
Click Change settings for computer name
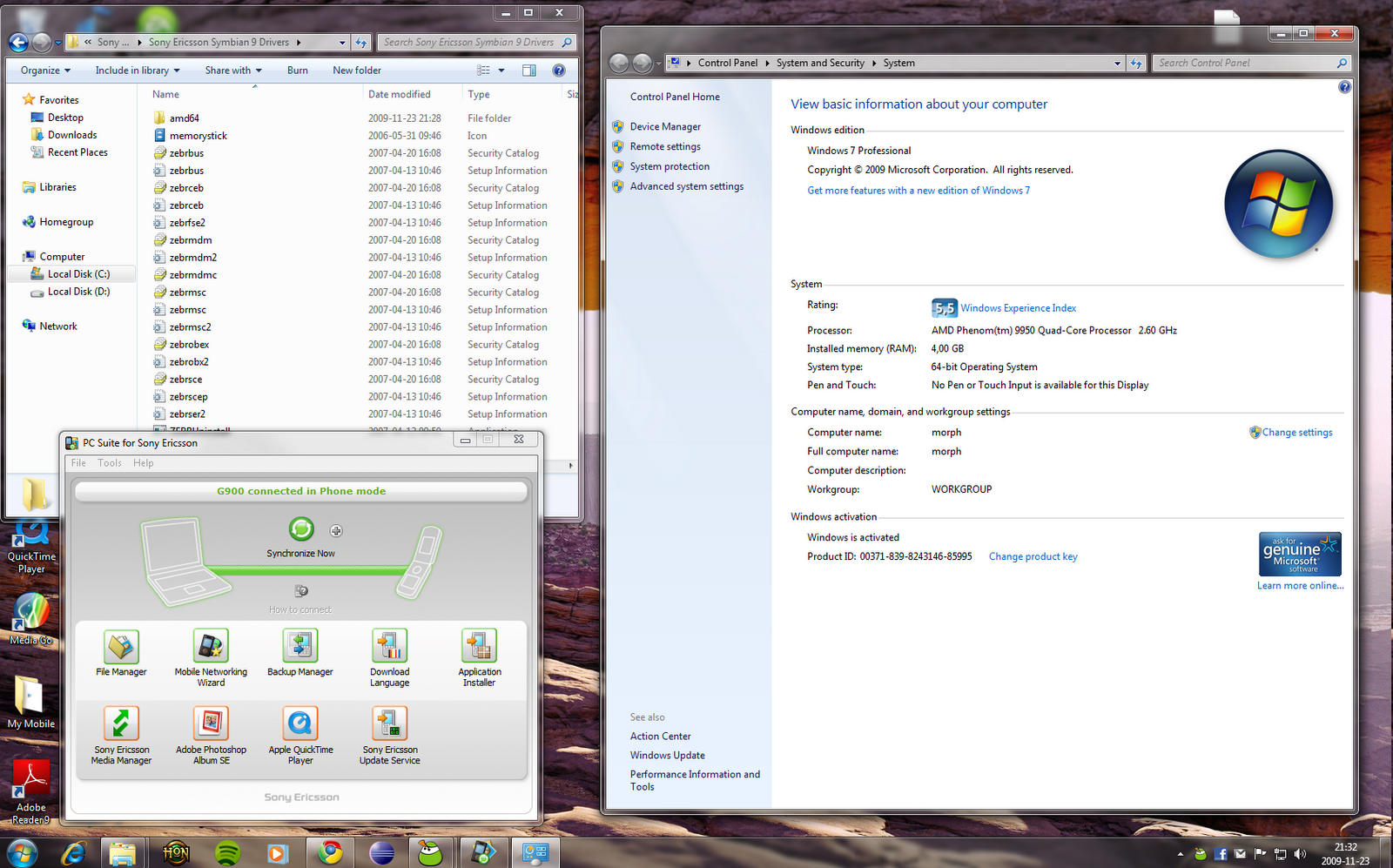(1297, 433)
